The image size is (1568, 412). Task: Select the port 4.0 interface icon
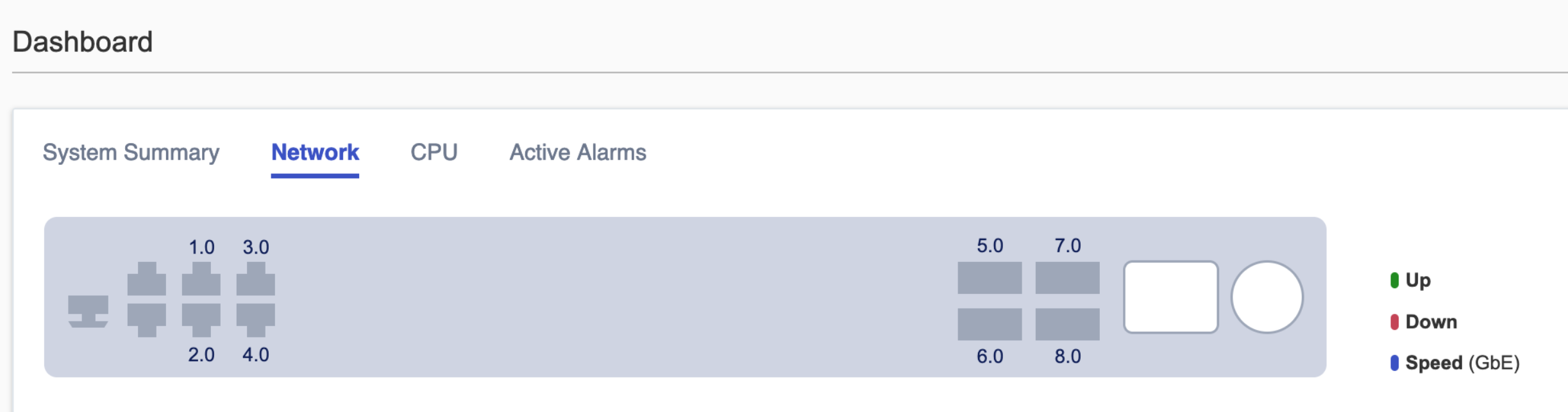coord(256,319)
